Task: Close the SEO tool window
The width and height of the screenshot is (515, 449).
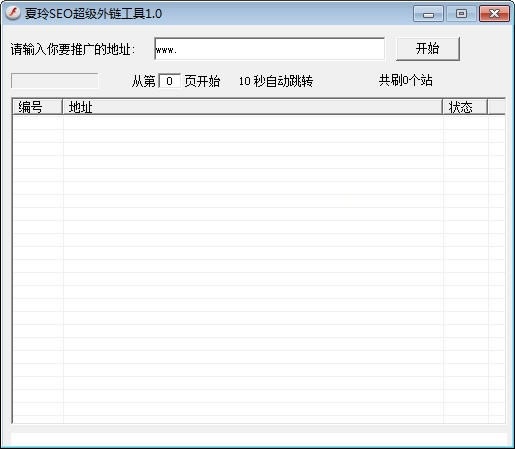Action: point(494,14)
